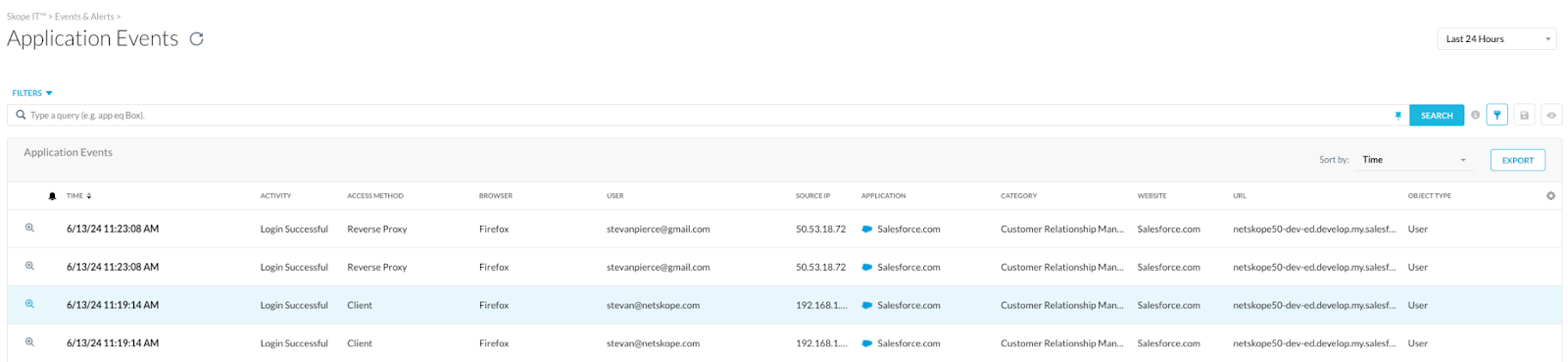Image resolution: width=1568 pixels, height=362 pixels.
Task: Click the bell icon in table header
Action: pyautogui.click(x=52, y=196)
